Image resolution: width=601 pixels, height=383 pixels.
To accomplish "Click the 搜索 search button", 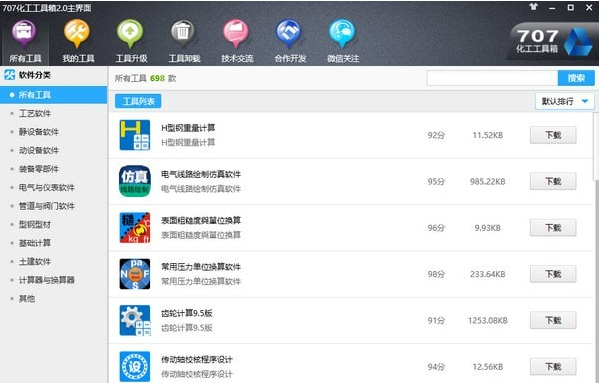I will (576, 78).
